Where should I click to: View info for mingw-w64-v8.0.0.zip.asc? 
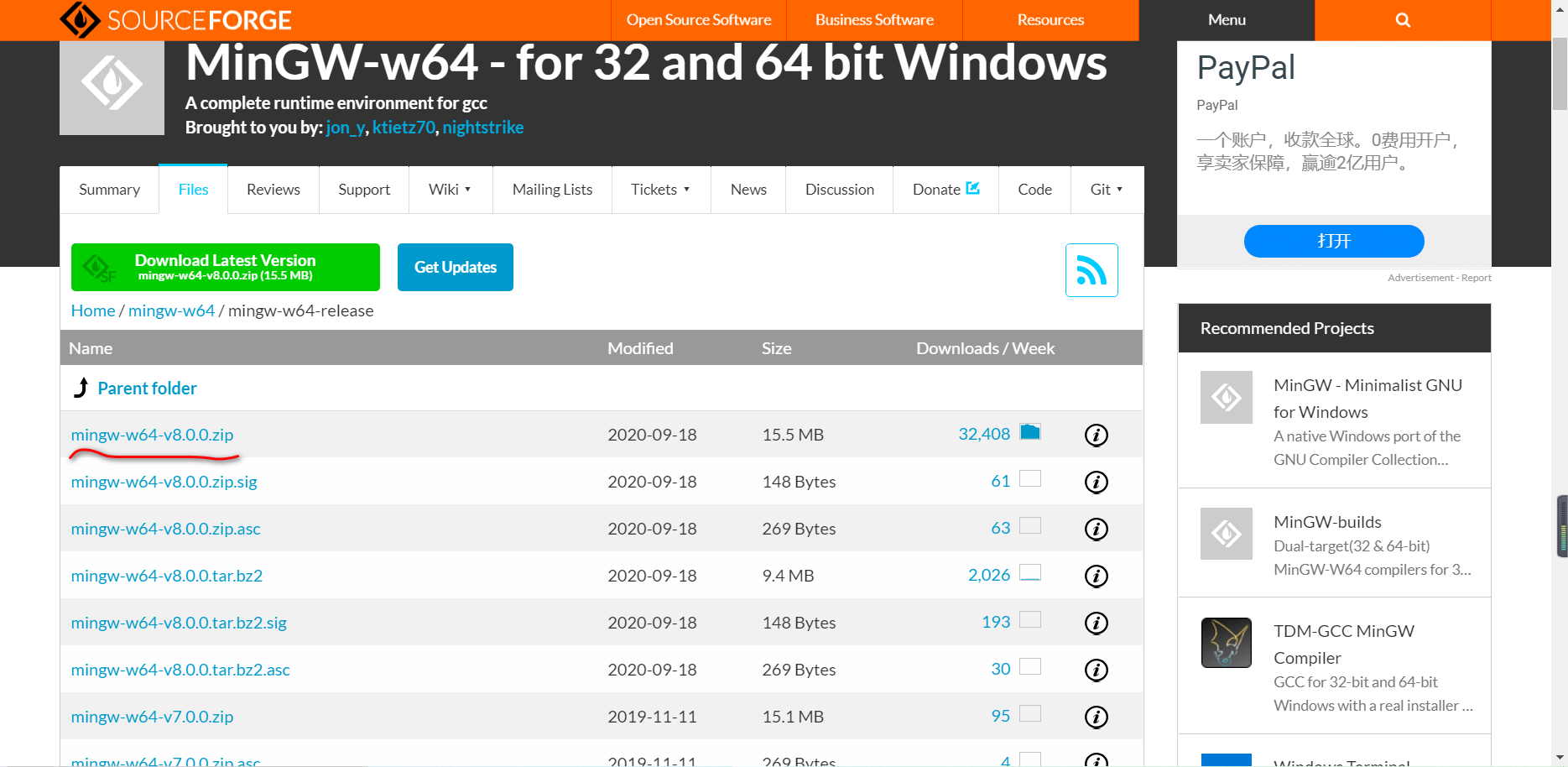pyautogui.click(x=1097, y=529)
